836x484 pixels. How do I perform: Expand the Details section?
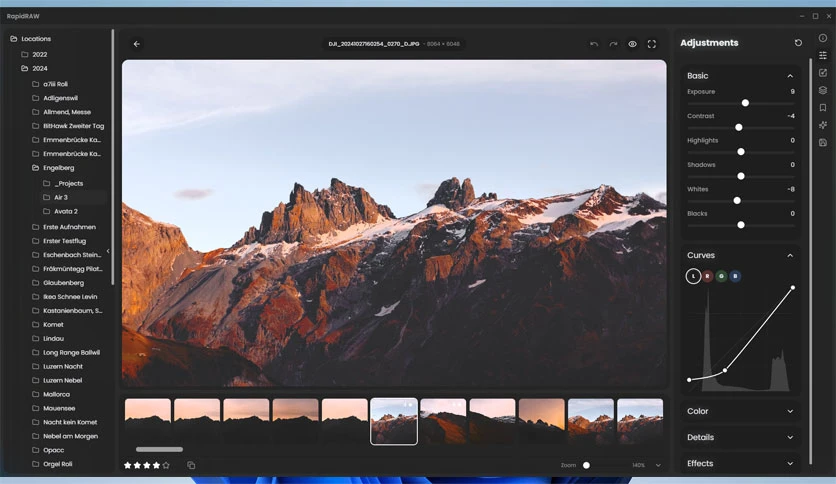[x=790, y=437]
